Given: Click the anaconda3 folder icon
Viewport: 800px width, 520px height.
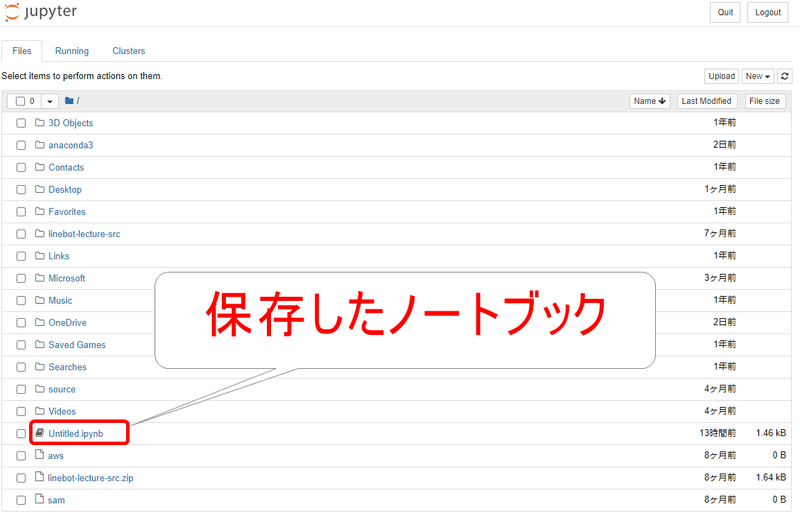Looking at the screenshot, I should point(40,144).
